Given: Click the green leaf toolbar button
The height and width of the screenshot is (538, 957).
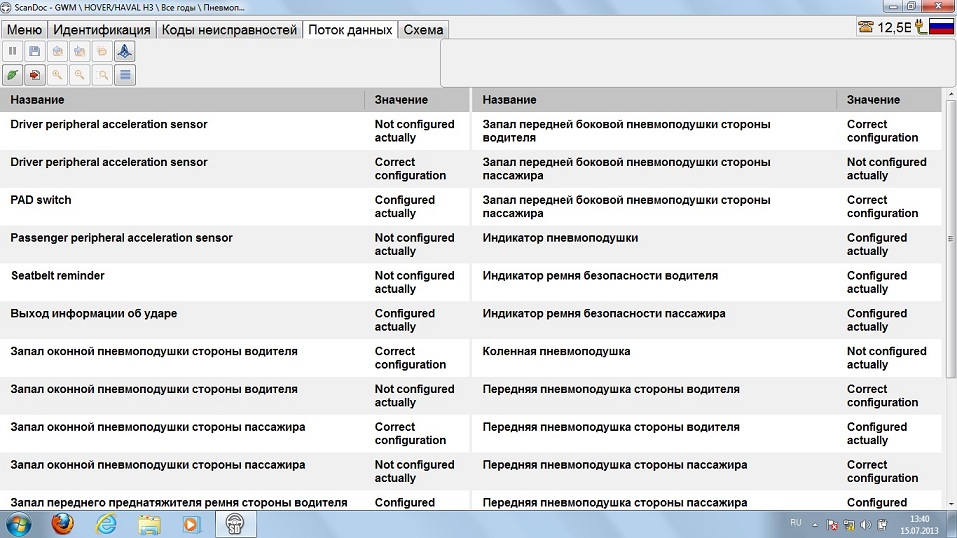Looking at the screenshot, I should pos(12,75).
